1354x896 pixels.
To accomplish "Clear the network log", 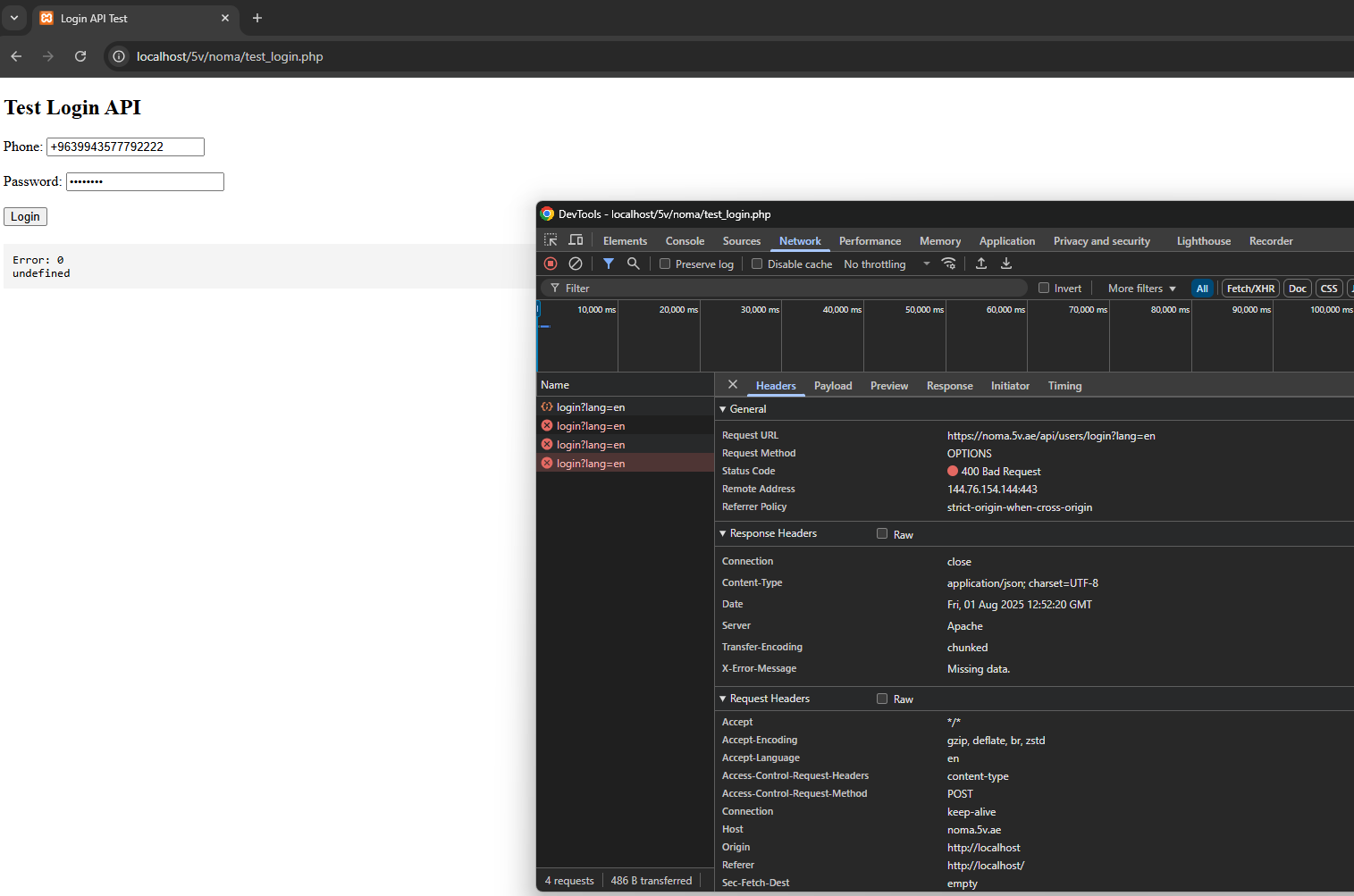I will coord(576,264).
